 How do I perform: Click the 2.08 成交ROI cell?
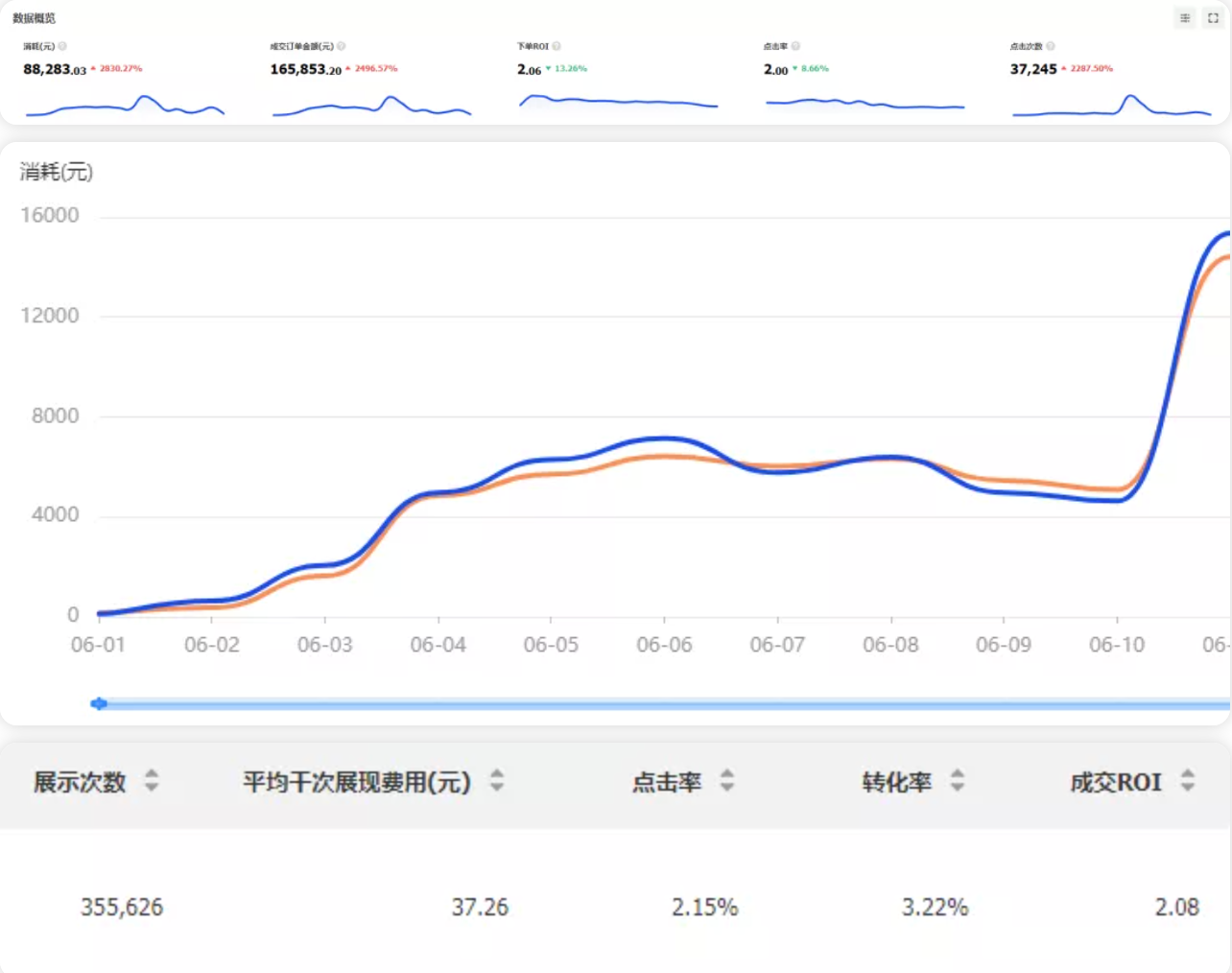coord(1176,907)
